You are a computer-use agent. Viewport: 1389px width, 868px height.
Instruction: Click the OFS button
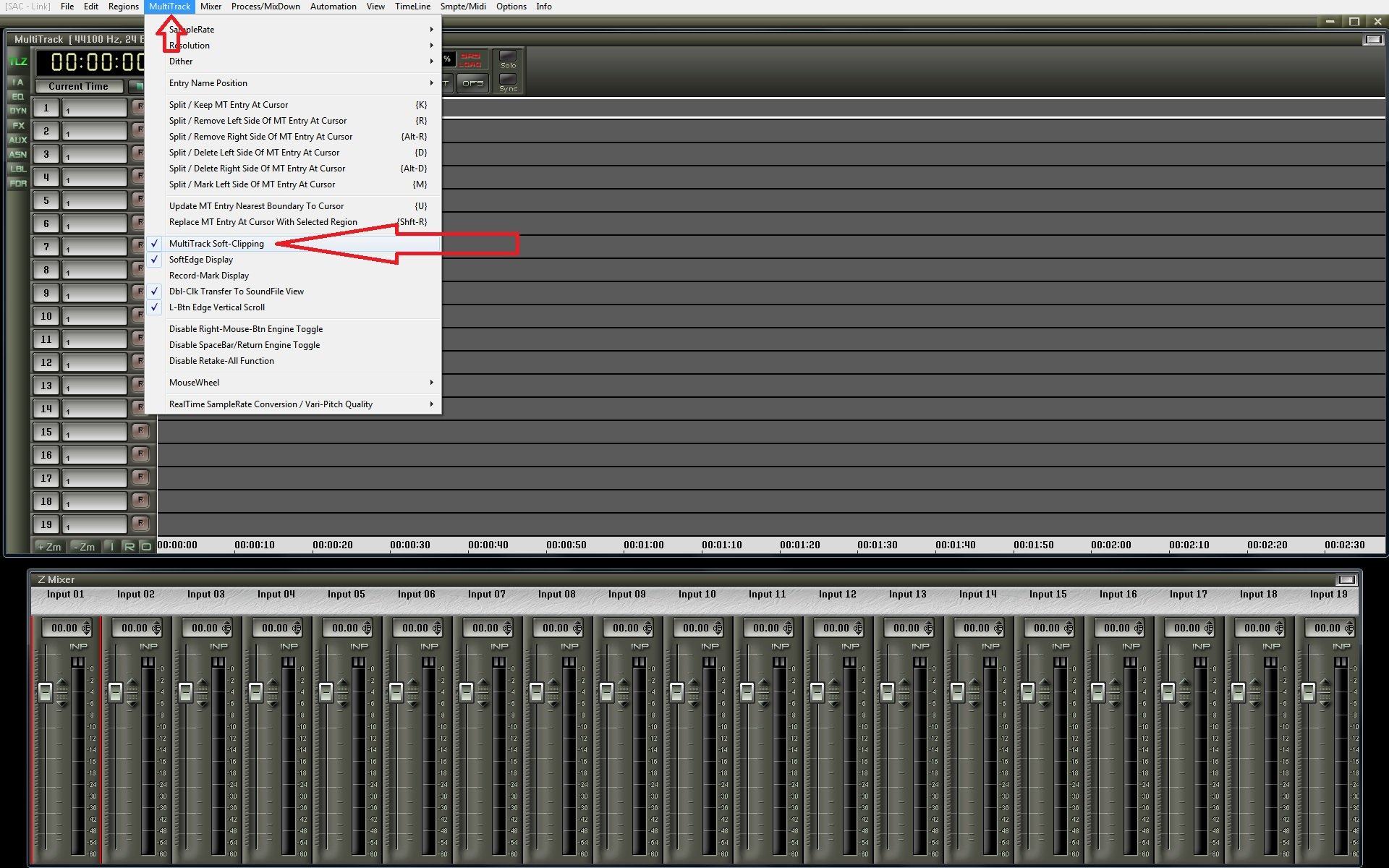click(472, 83)
